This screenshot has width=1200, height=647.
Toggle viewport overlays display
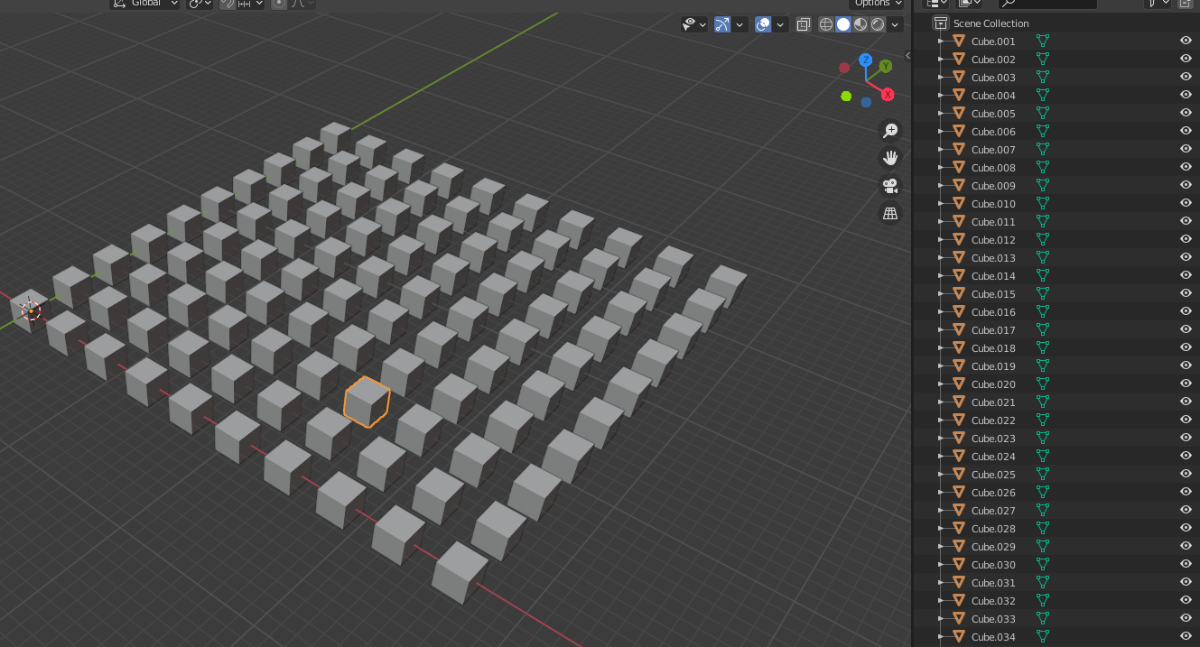coord(763,24)
